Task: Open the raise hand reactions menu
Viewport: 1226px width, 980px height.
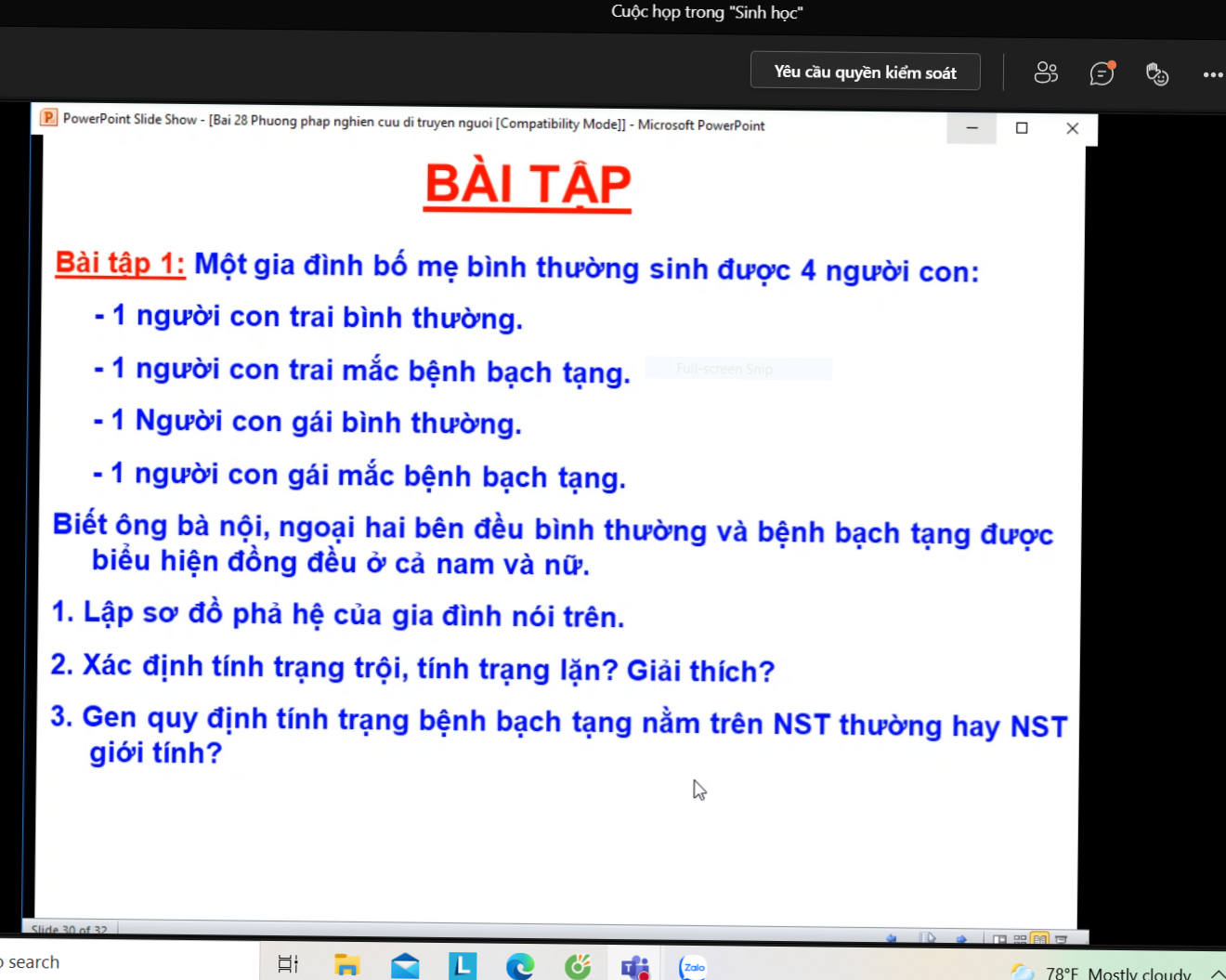Action: [x=1157, y=73]
